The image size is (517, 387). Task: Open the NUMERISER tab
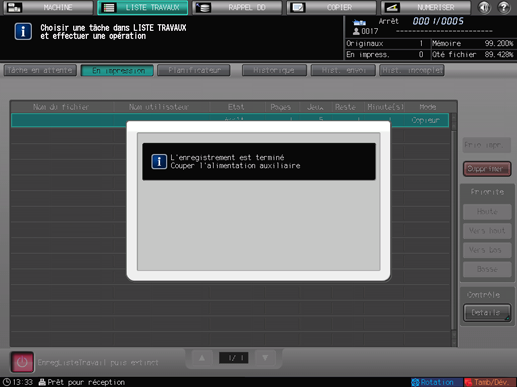[426, 7]
